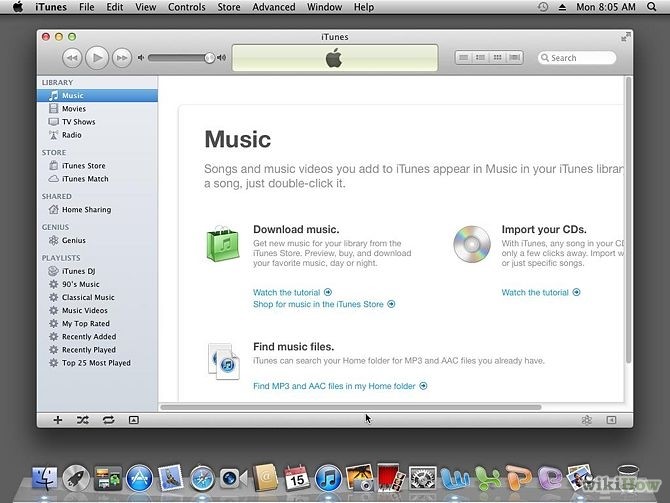
Task: Toggle repeat playback
Action: (x=109, y=420)
